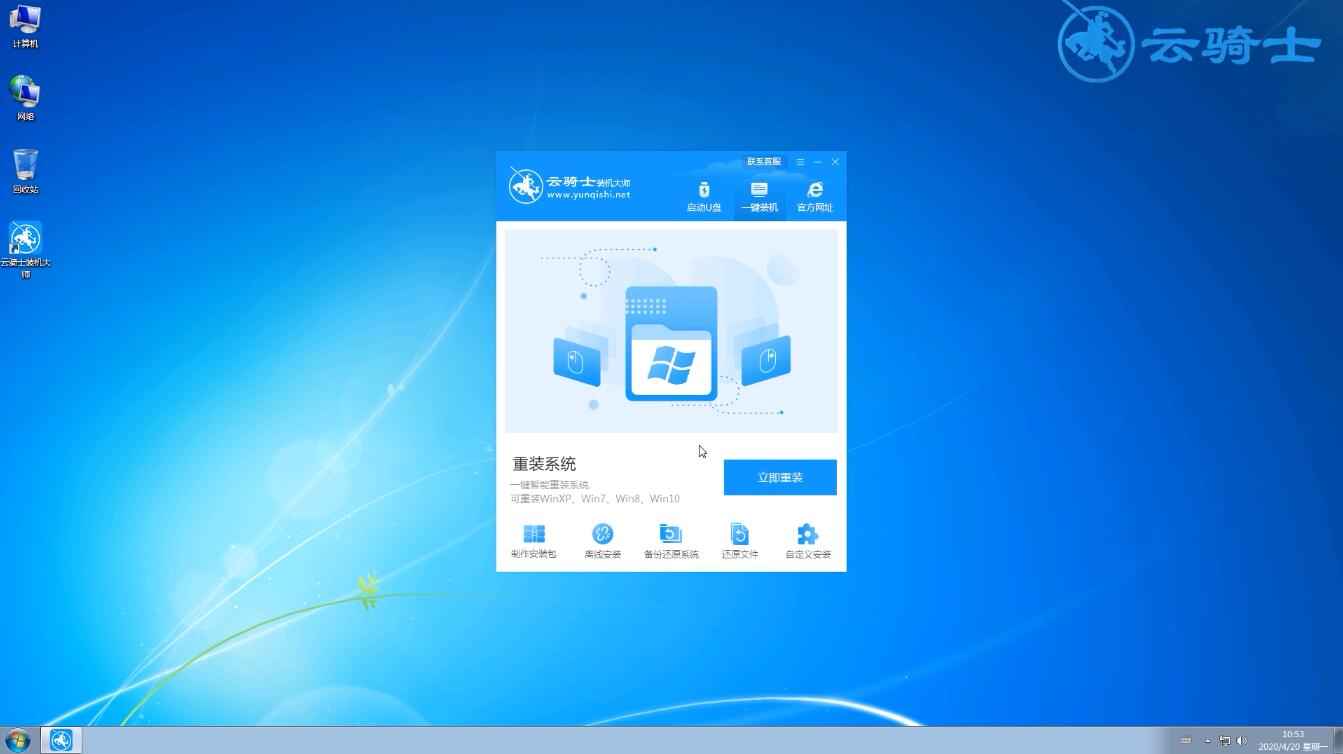Click the 重装系统 heading

(x=544, y=464)
